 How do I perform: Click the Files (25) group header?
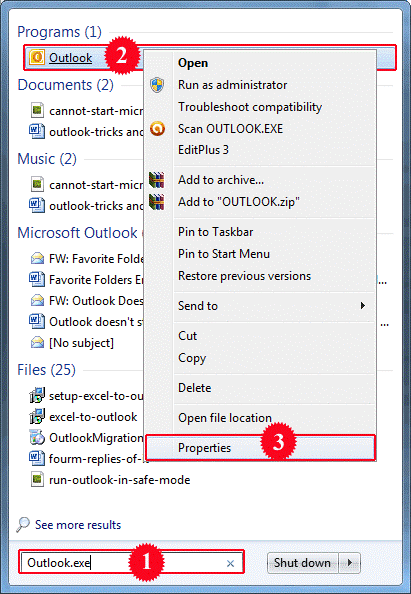pos(47,370)
